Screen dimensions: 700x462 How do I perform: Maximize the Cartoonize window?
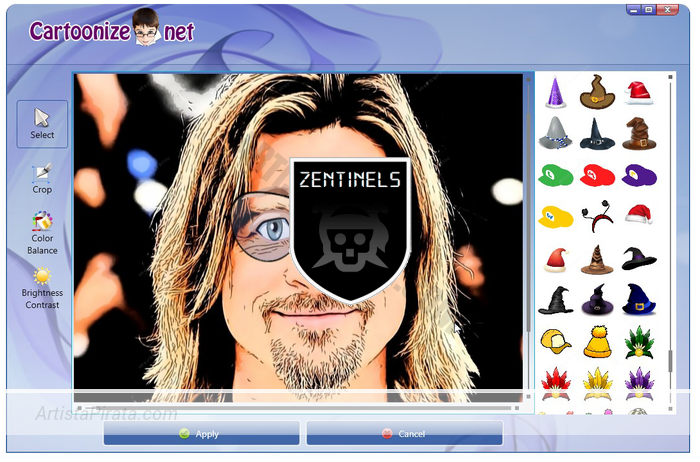pyautogui.click(x=649, y=9)
